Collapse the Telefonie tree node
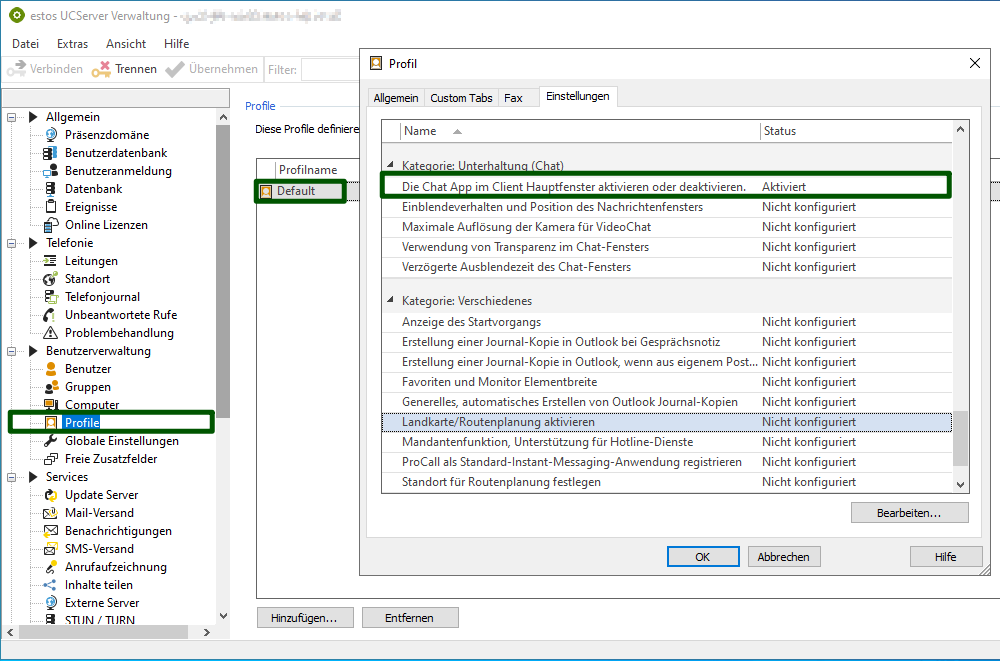The image size is (1000, 661). click(x=13, y=243)
